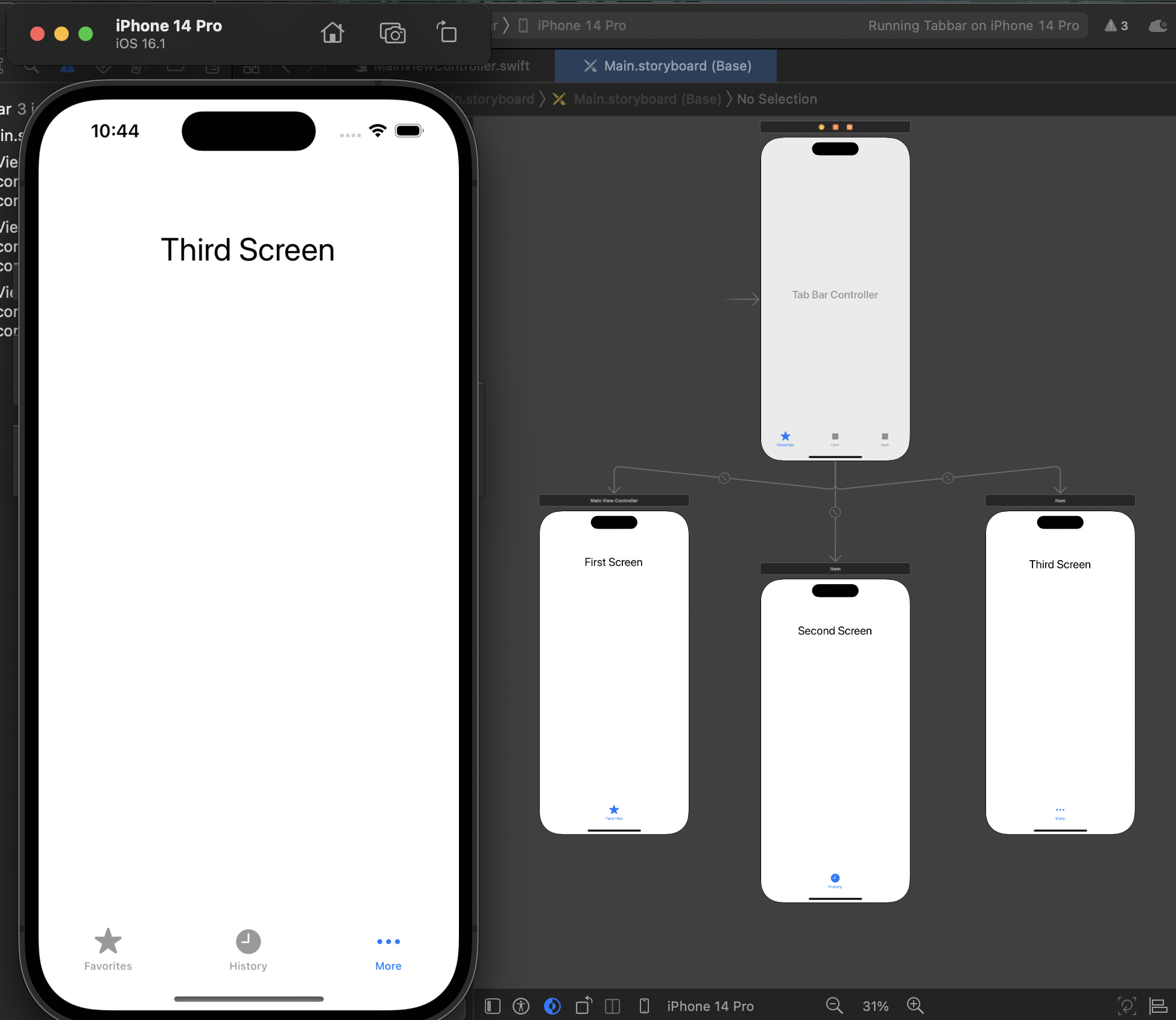
Task: Zoom in the storyboard canvas
Action: click(x=915, y=1006)
